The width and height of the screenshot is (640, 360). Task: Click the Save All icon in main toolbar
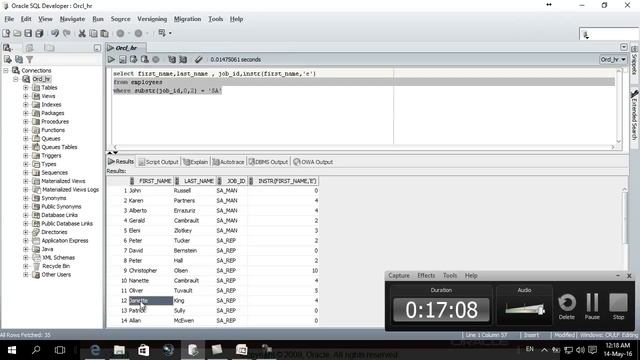(x=40, y=33)
